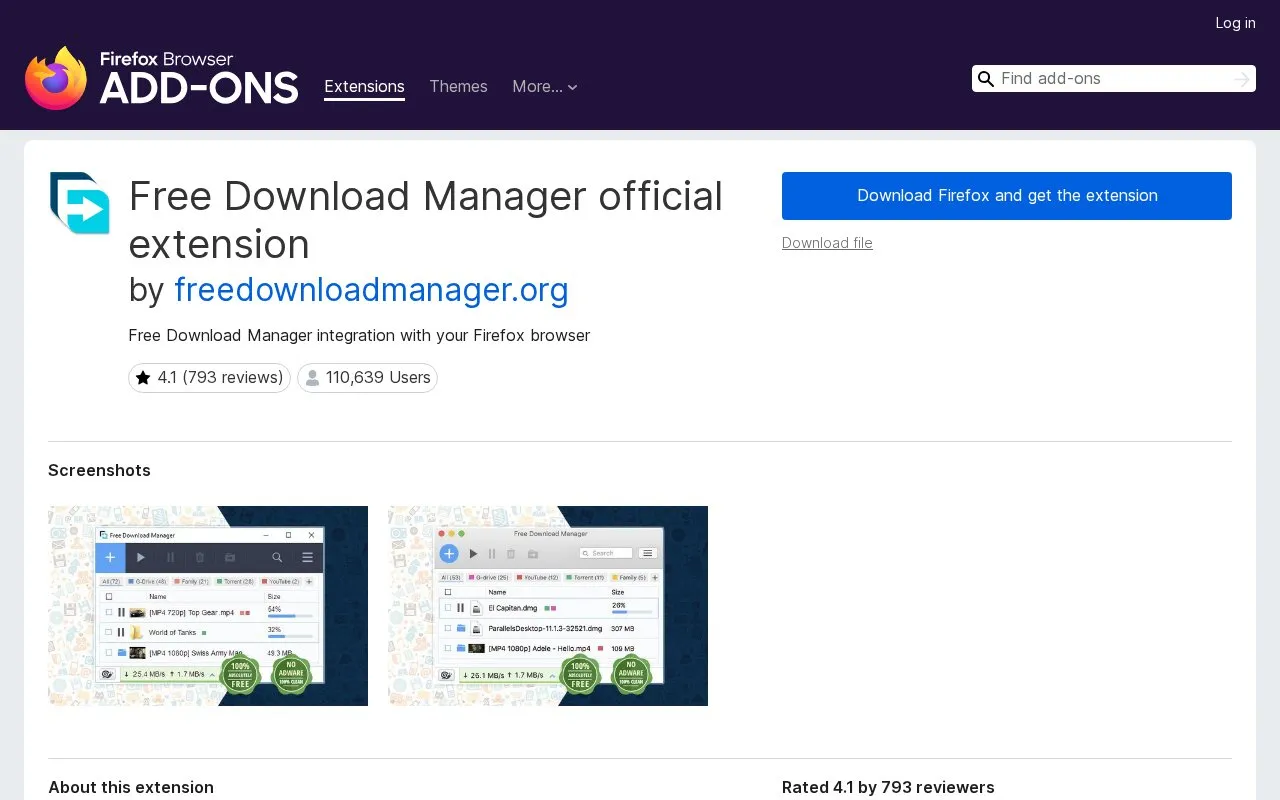
Task: Click the About this extension heading
Action: [x=131, y=788]
